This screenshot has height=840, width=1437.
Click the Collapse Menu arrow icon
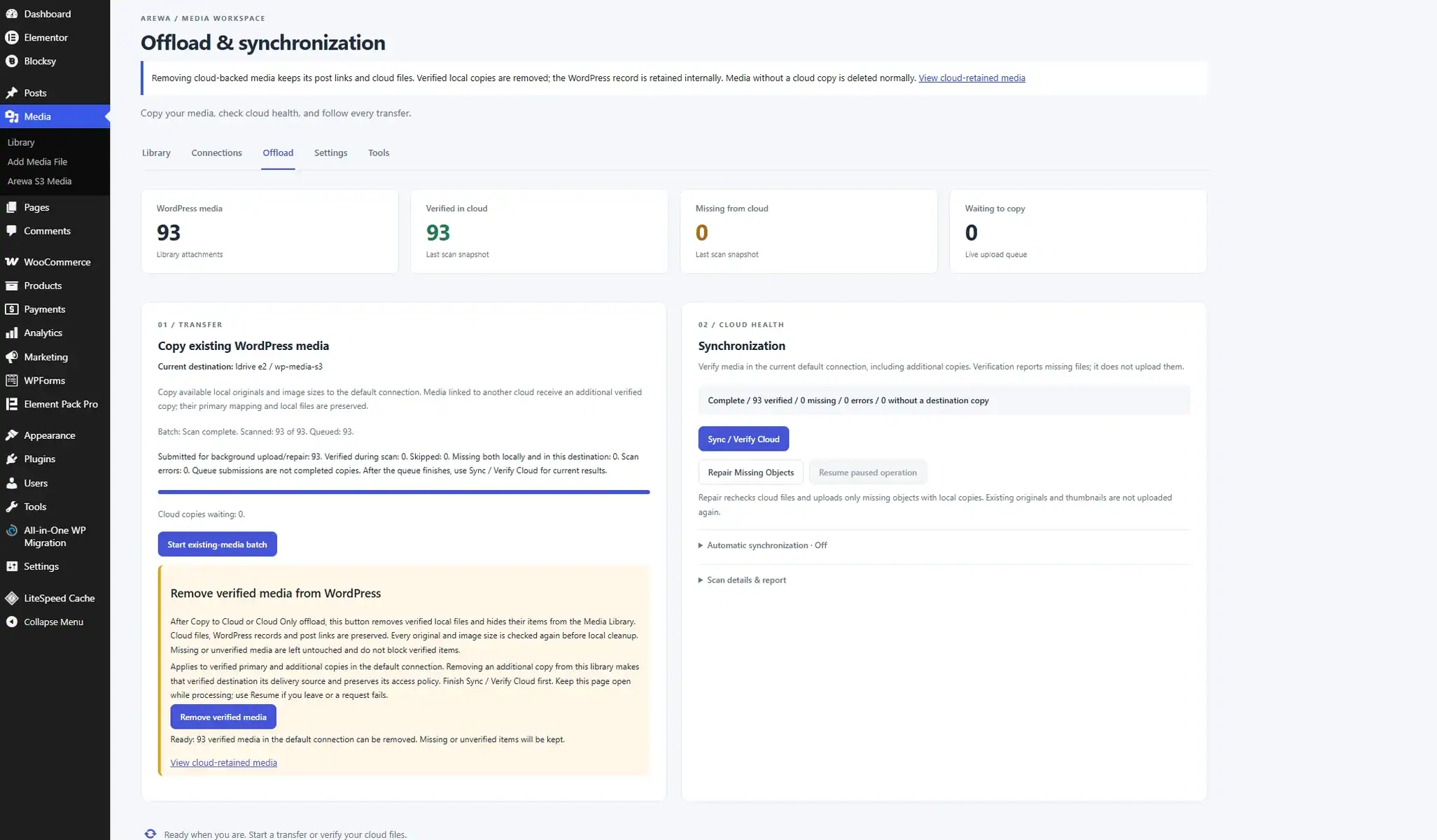(x=12, y=622)
